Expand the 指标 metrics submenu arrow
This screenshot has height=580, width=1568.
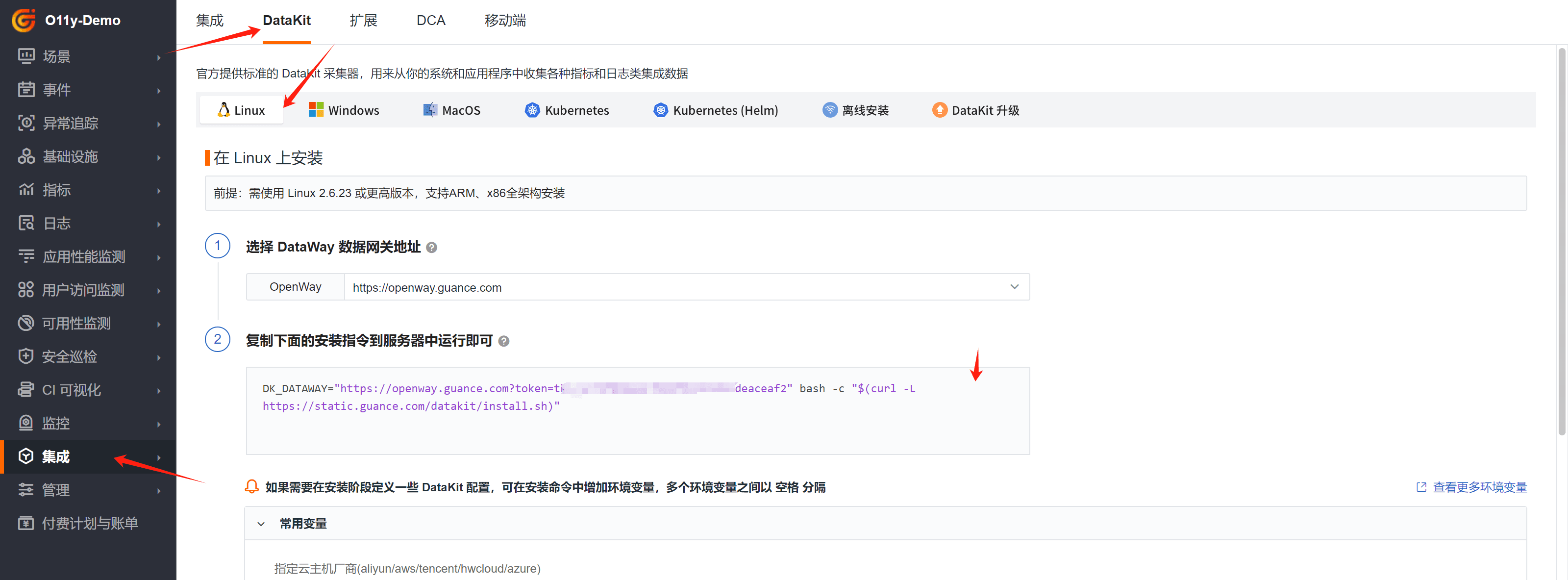pos(159,191)
